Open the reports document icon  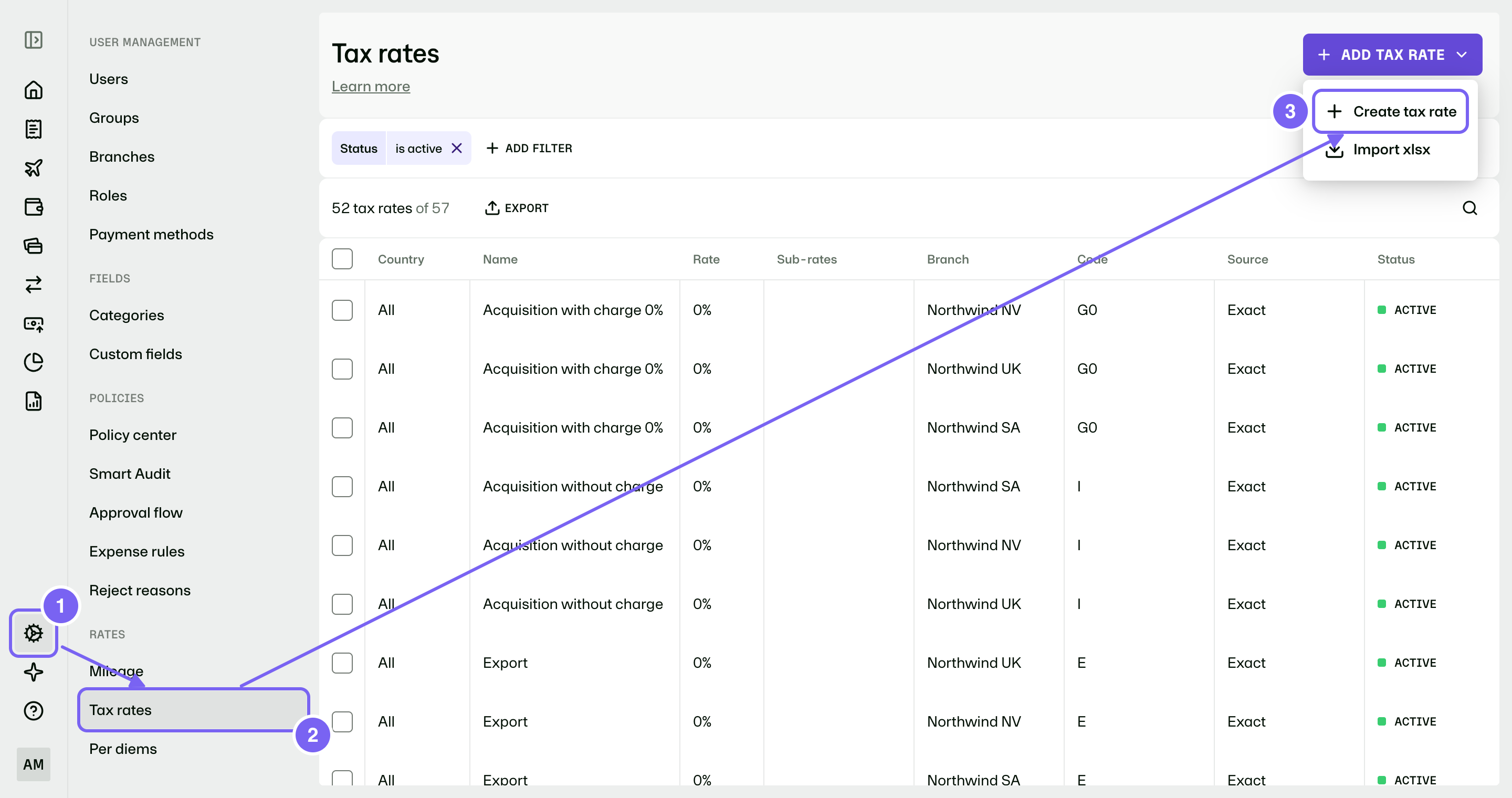(x=34, y=401)
